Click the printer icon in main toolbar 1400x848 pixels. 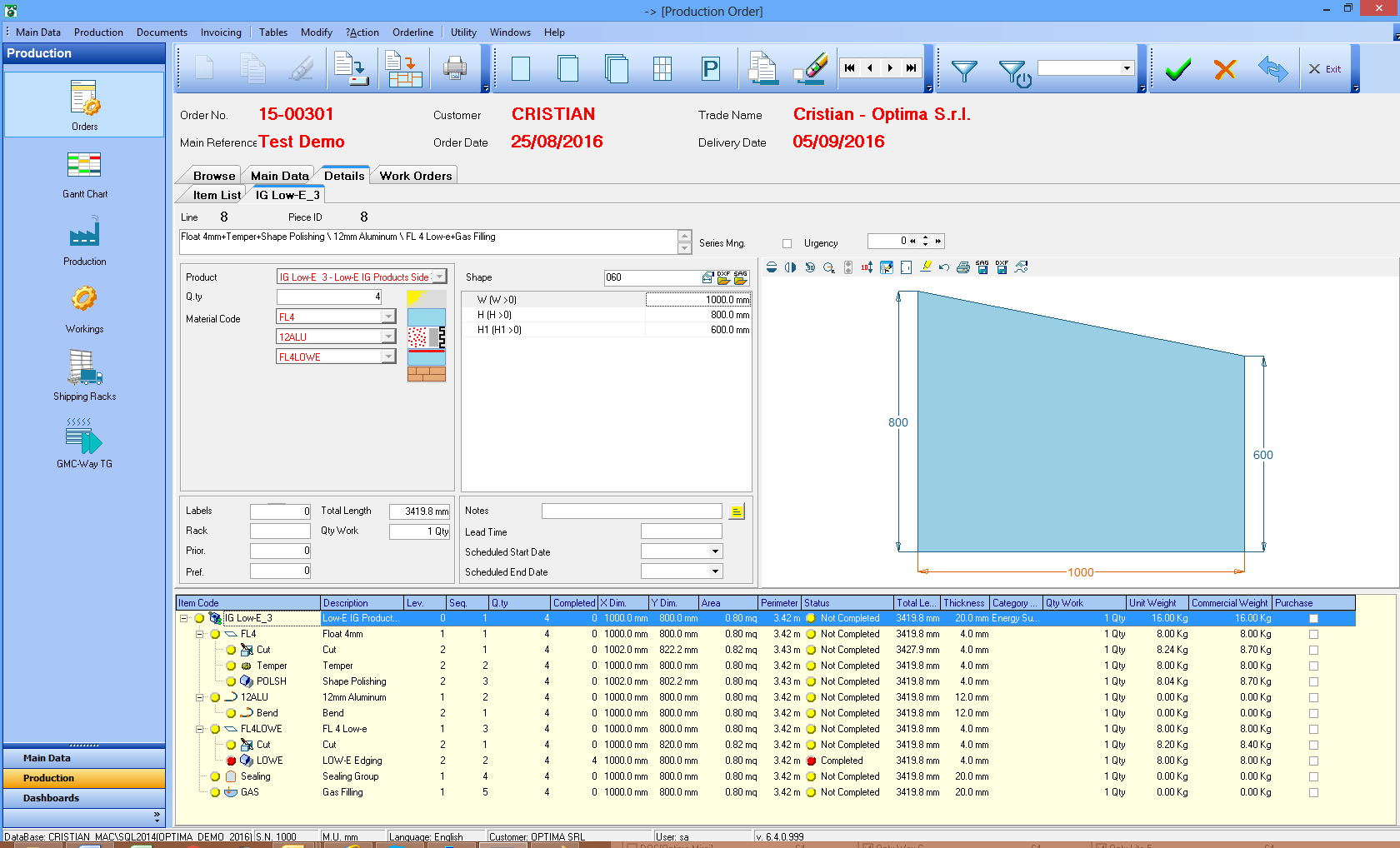[454, 68]
